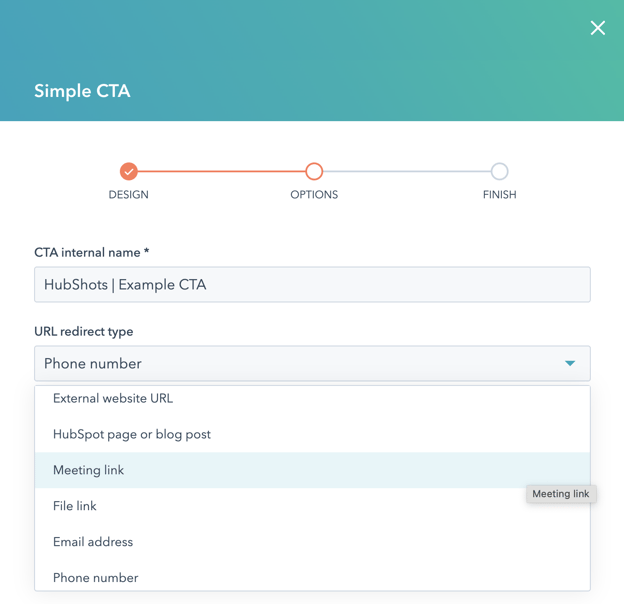Select Email address redirect type
624x604 pixels.
point(93,542)
